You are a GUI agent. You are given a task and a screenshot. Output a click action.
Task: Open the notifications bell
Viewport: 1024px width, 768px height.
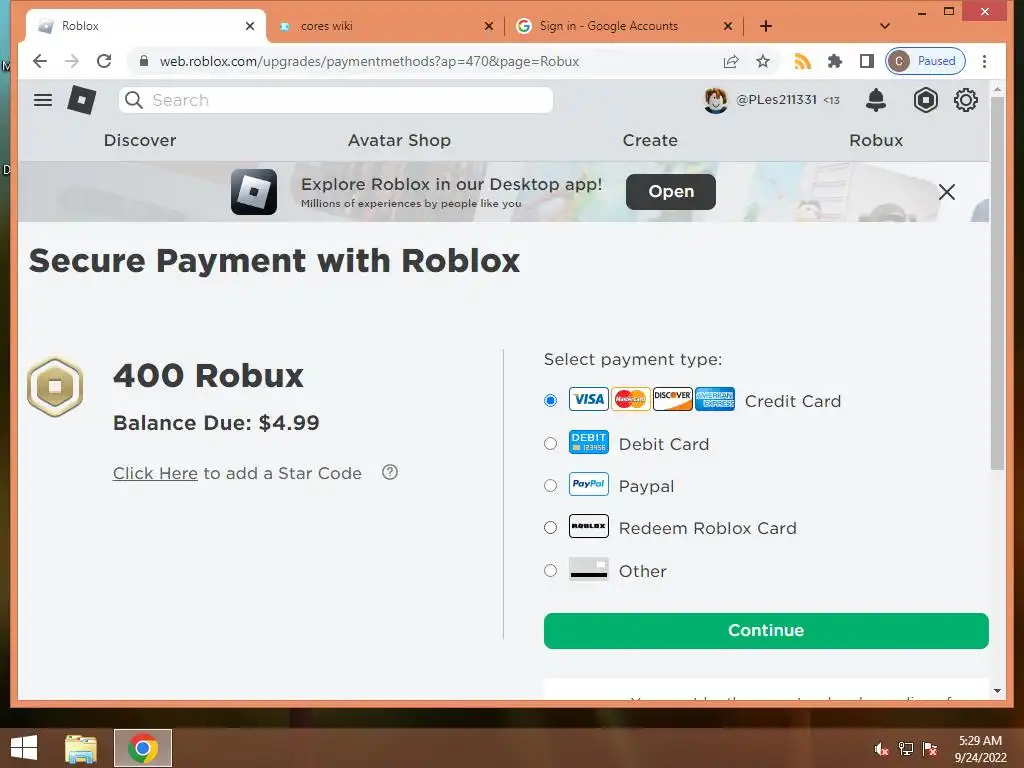point(876,100)
